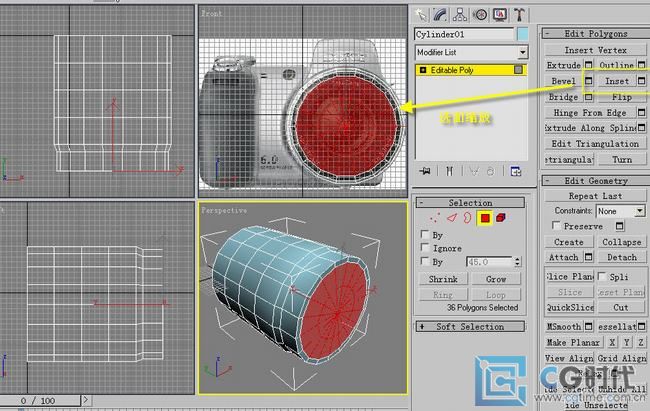
Task: Click the Flip button
Action: click(622, 97)
